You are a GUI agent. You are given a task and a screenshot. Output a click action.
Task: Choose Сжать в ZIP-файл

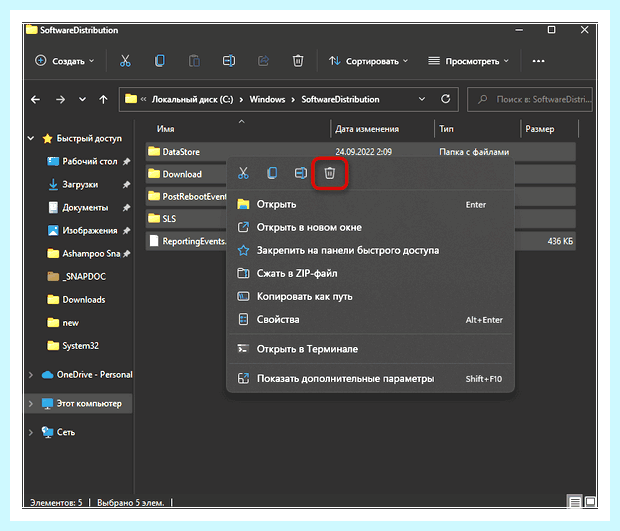pyautogui.click(x=370, y=273)
